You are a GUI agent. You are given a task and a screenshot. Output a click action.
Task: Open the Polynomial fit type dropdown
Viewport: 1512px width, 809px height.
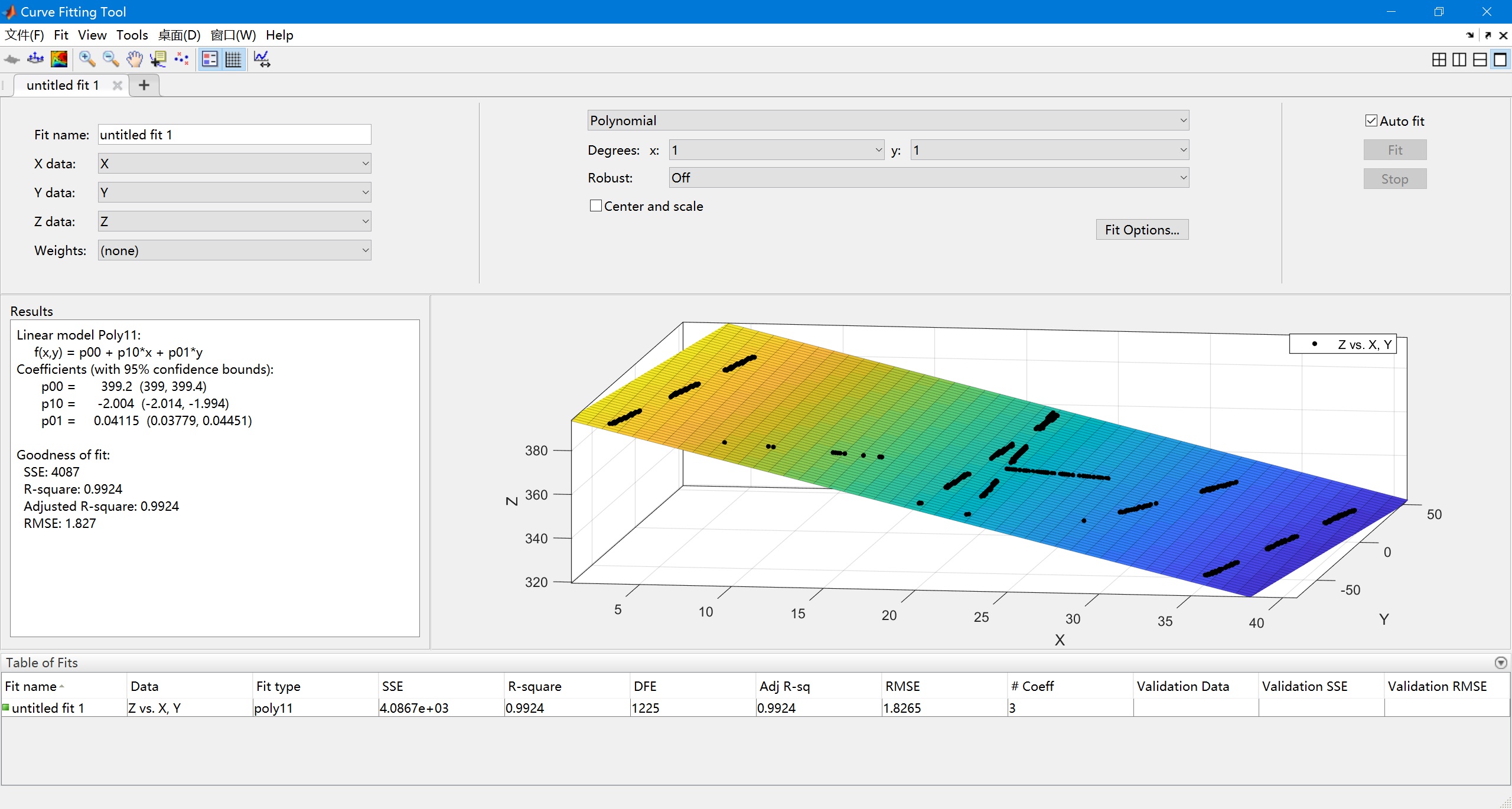(x=888, y=120)
